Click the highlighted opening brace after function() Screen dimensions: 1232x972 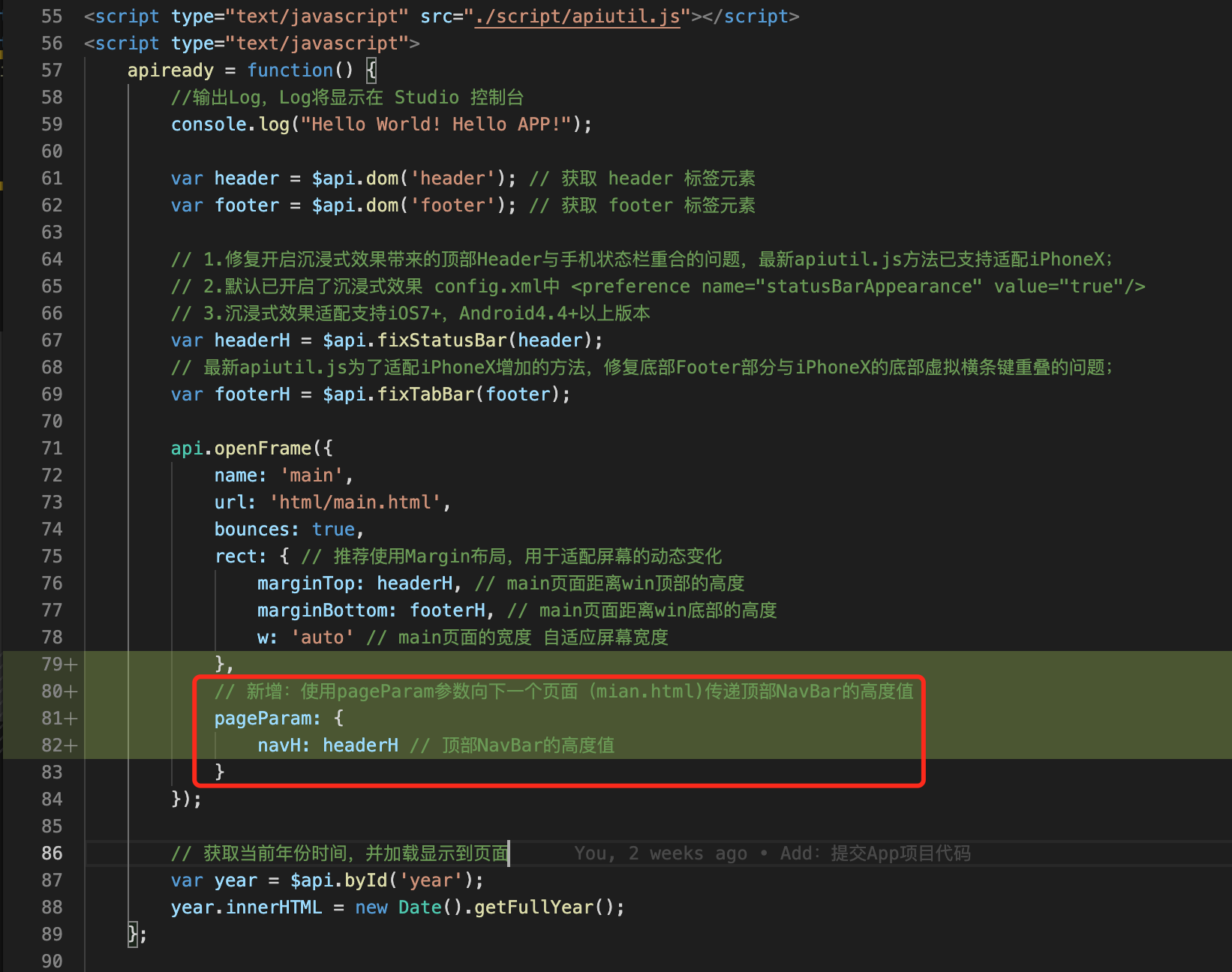coord(371,70)
